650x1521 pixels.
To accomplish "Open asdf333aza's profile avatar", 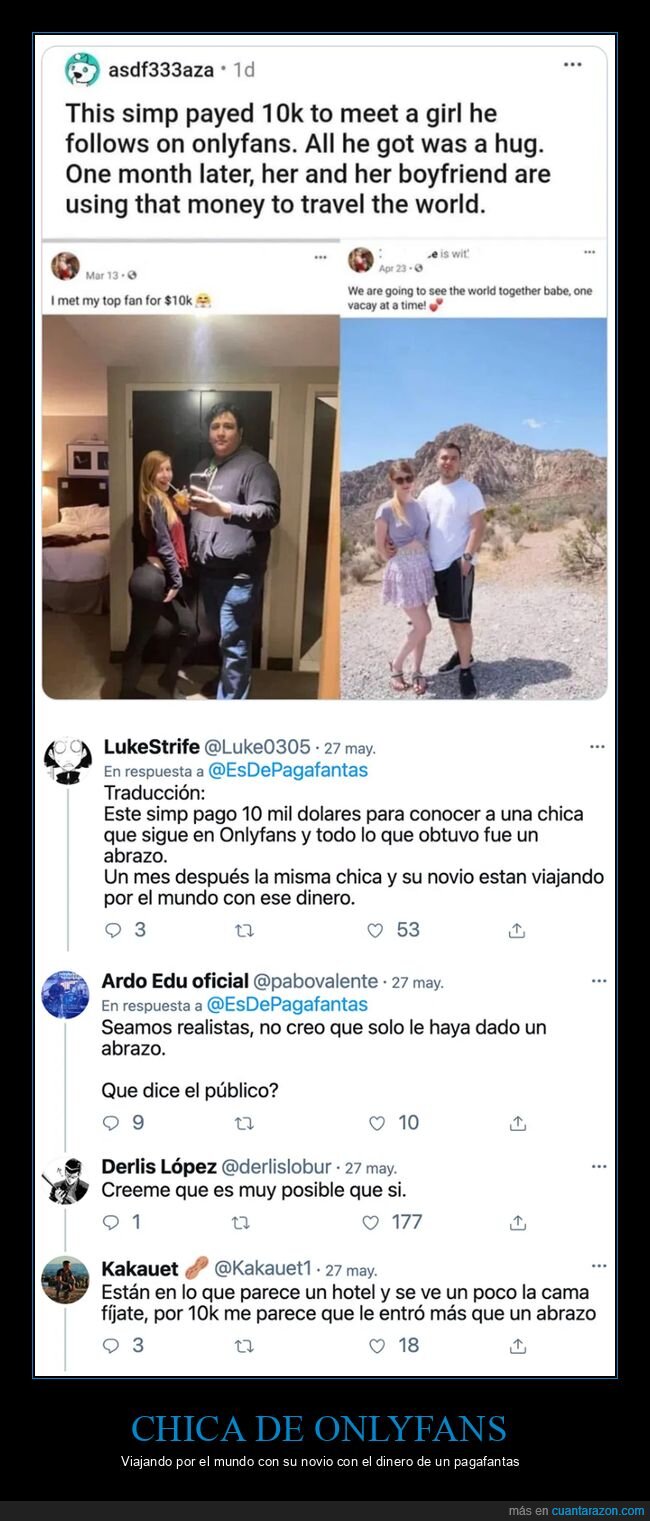I will point(82,70).
